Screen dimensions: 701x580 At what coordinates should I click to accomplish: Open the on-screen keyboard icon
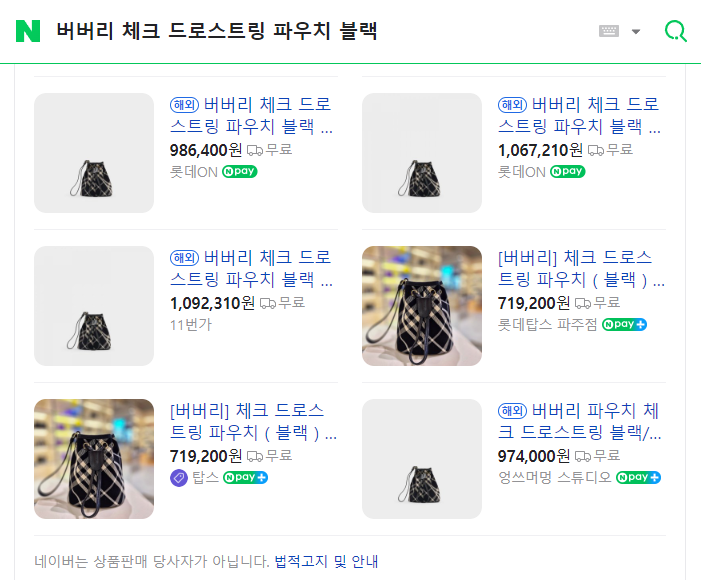[x=609, y=31]
